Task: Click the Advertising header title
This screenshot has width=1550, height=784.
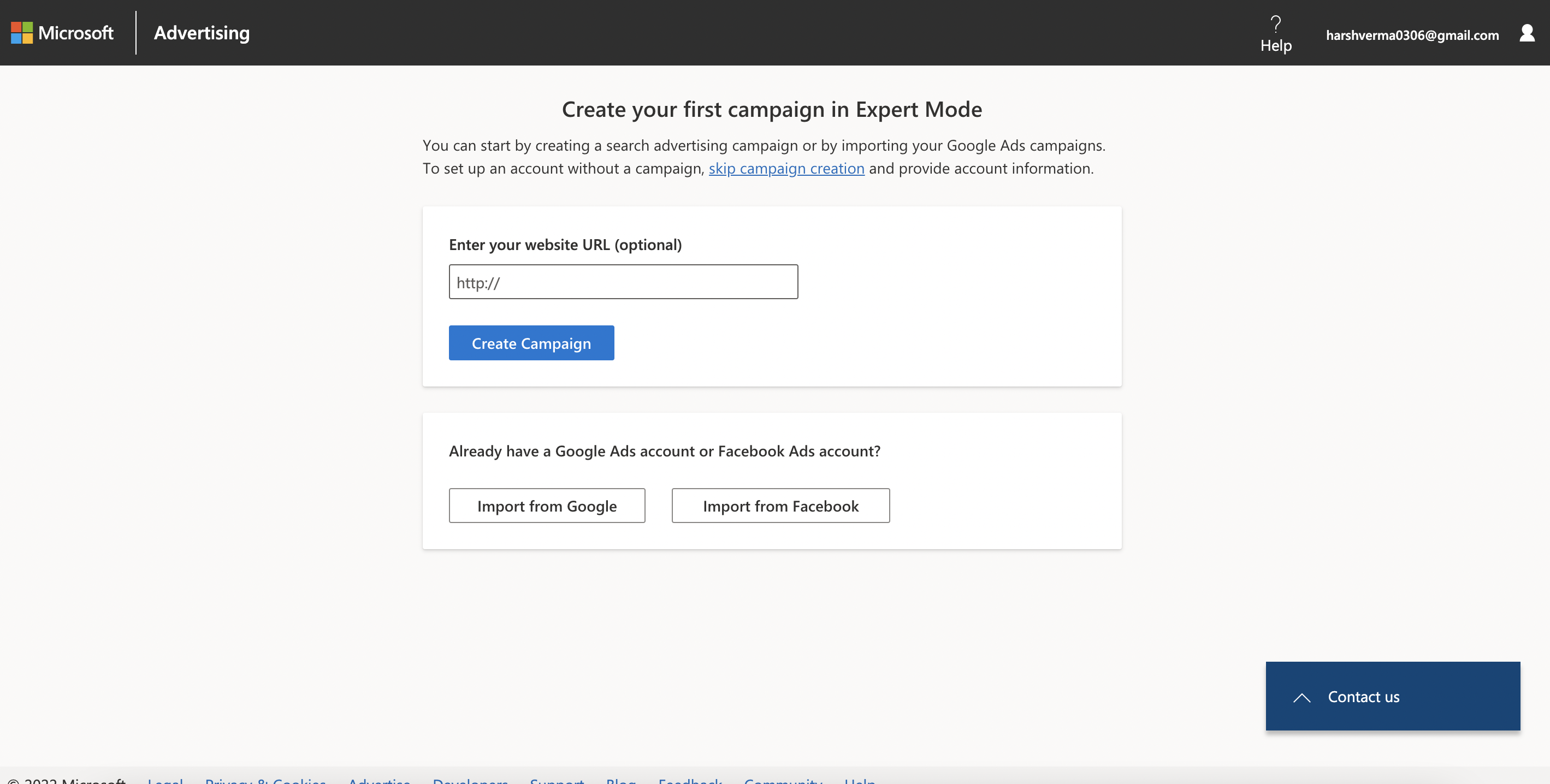Action: (x=202, y=33)
